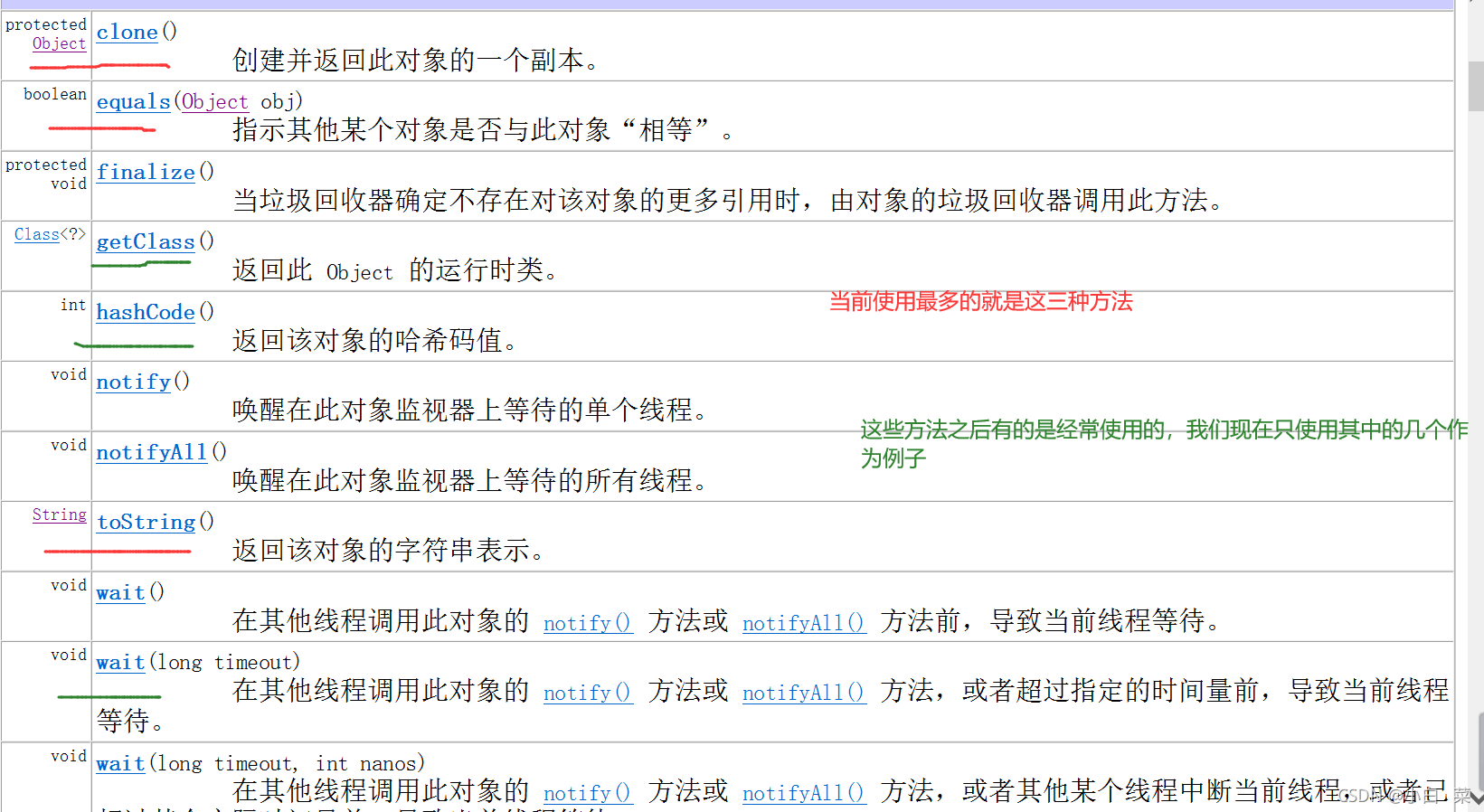Screen dimensions: 1484x812
Task: Click the text "返回该对象的哈希码值。"
Action: [x=375, y=341]
